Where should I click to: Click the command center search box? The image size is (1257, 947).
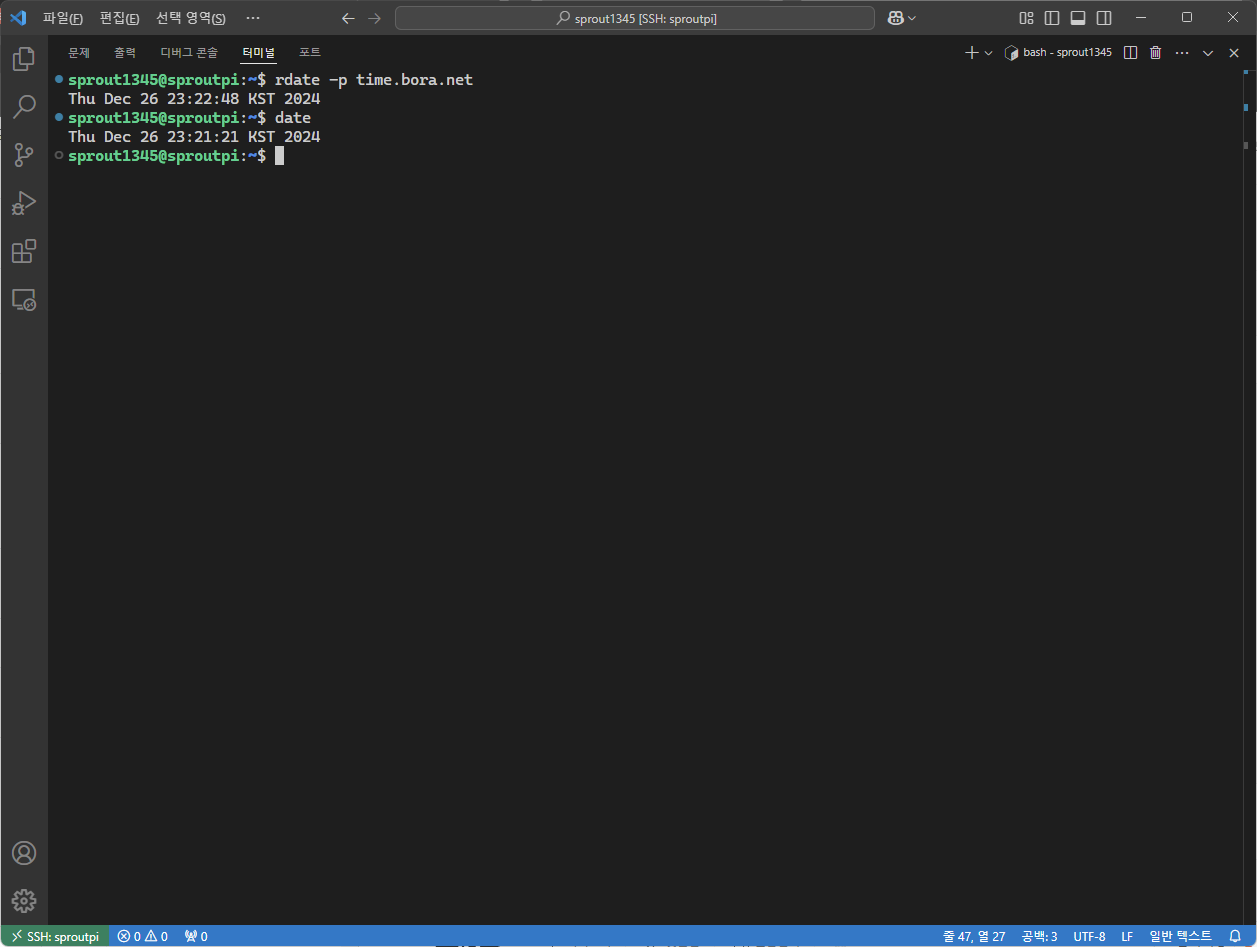click(x=635, y=18)
